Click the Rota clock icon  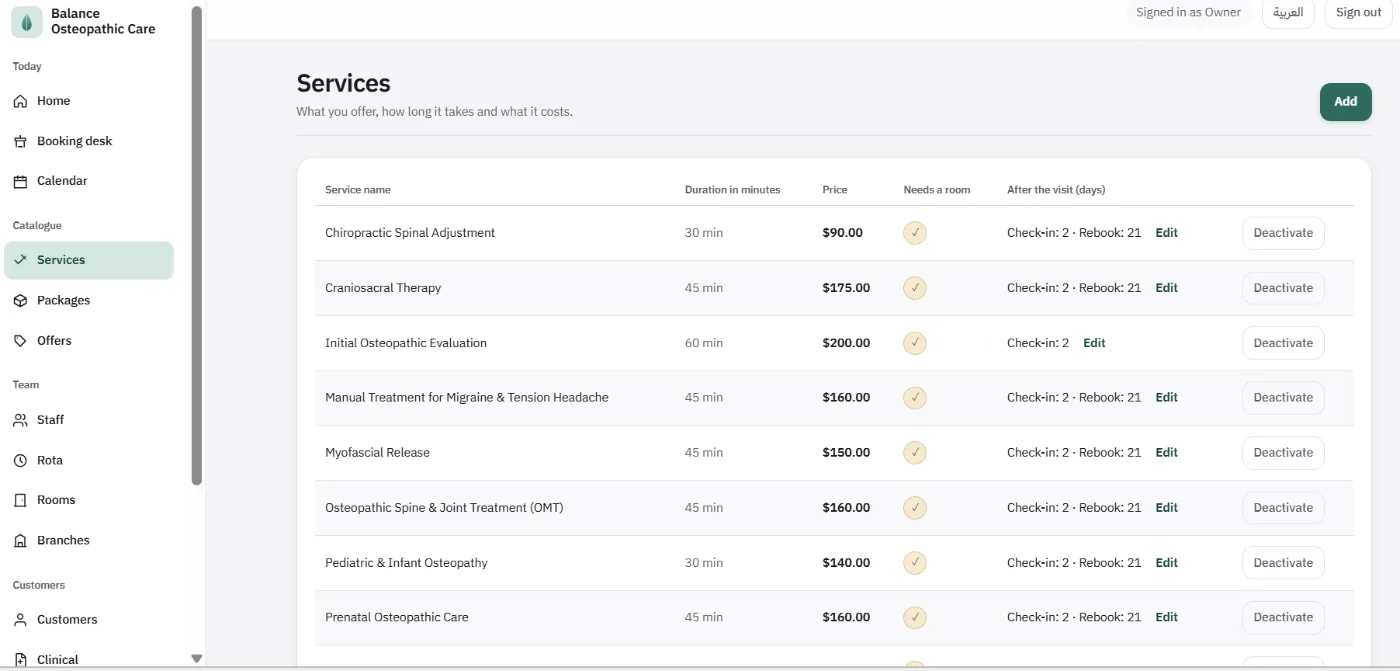click(x=20, y=460)
